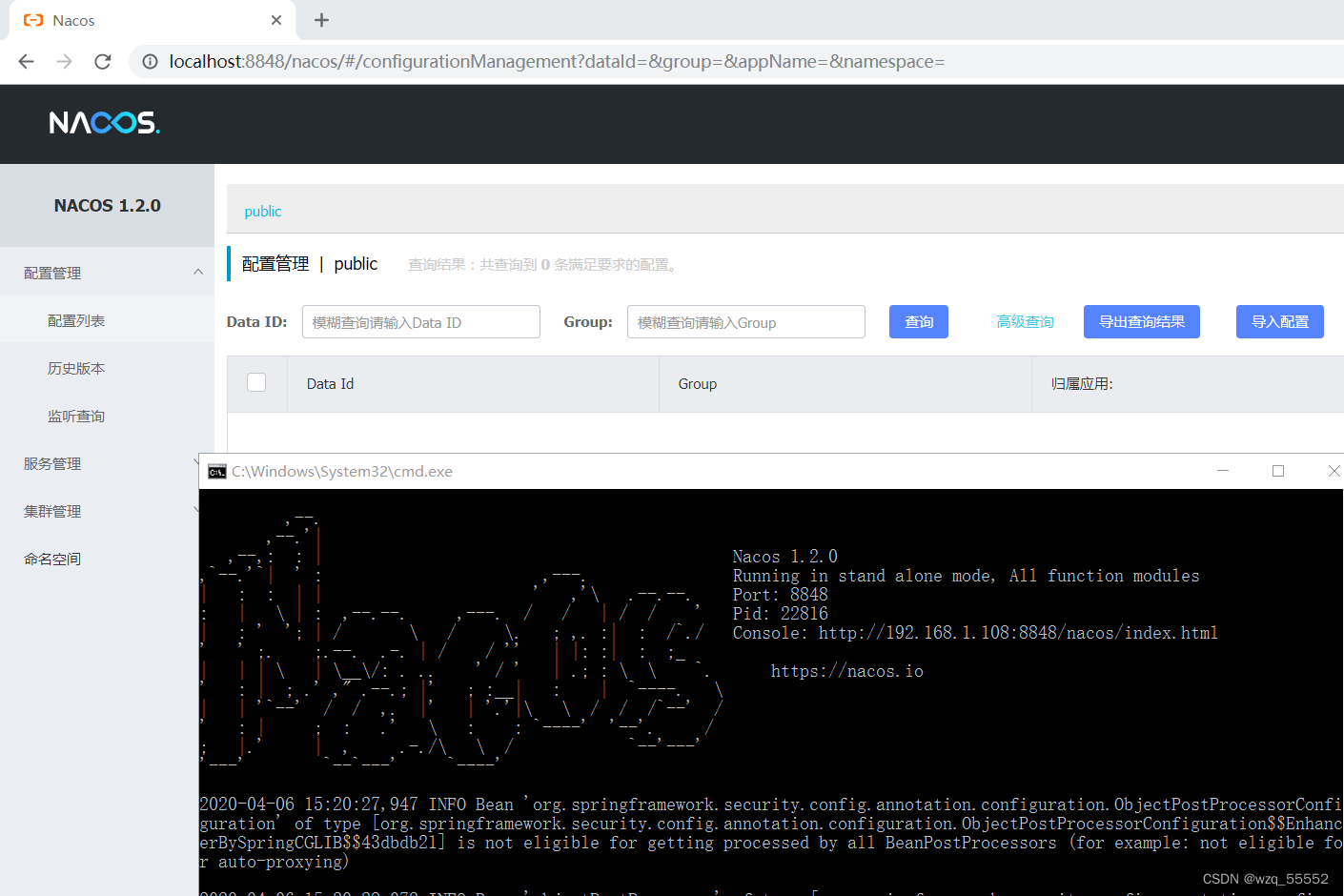Select the public namespace link
This screenshot has width=1344, height=896.
pos(263,212)
